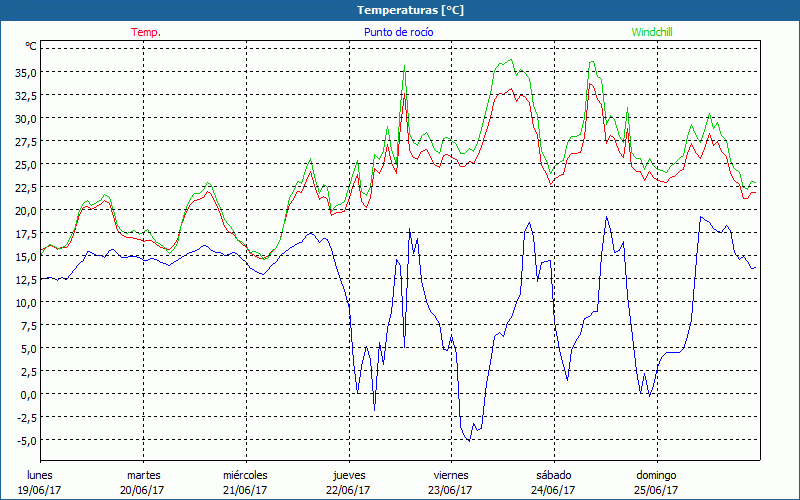Click the martes day label
Viewport: 800px width, 500px height.
143,475
